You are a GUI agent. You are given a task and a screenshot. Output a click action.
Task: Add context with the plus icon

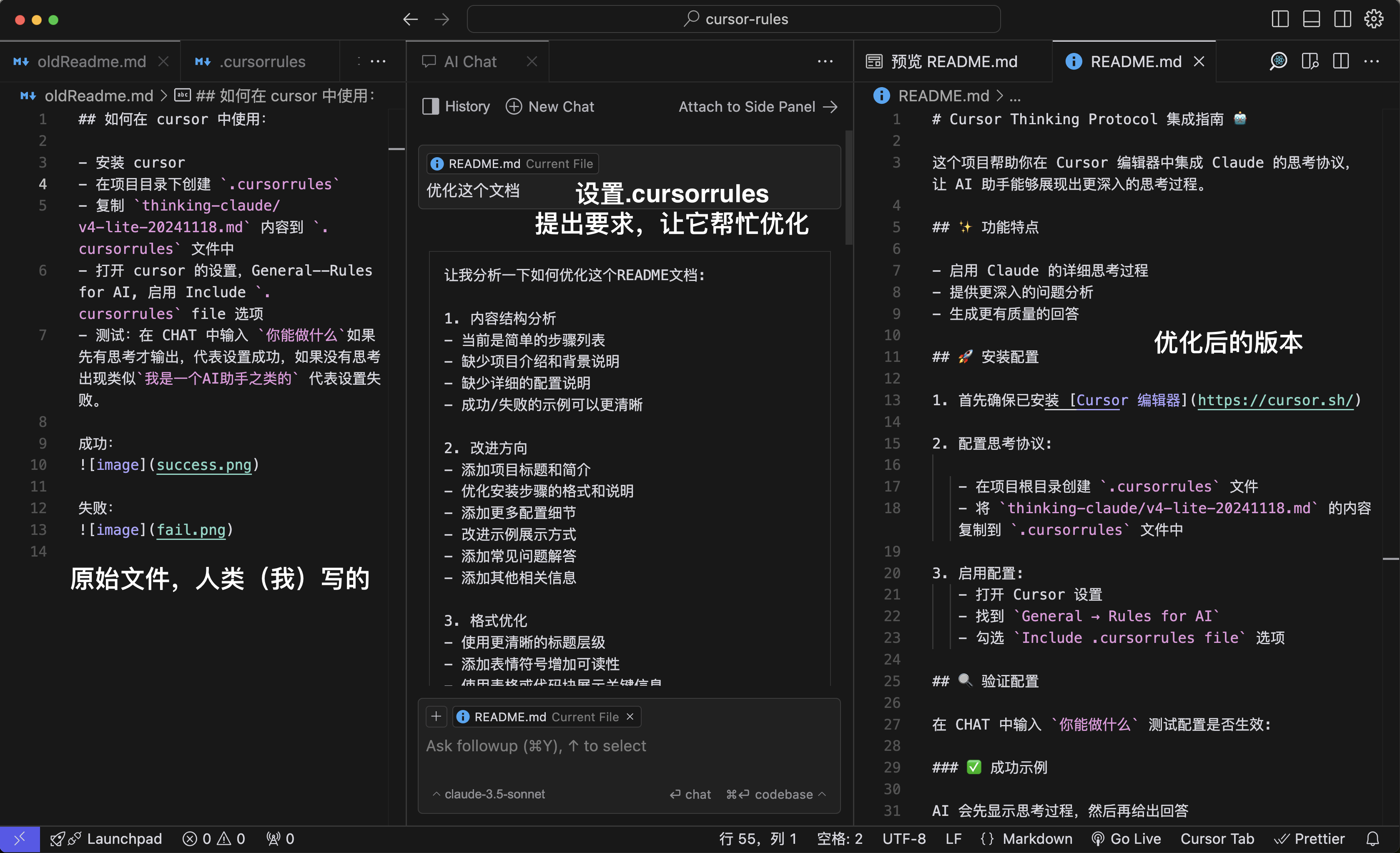pyautogui.click(x=437, y=717)
